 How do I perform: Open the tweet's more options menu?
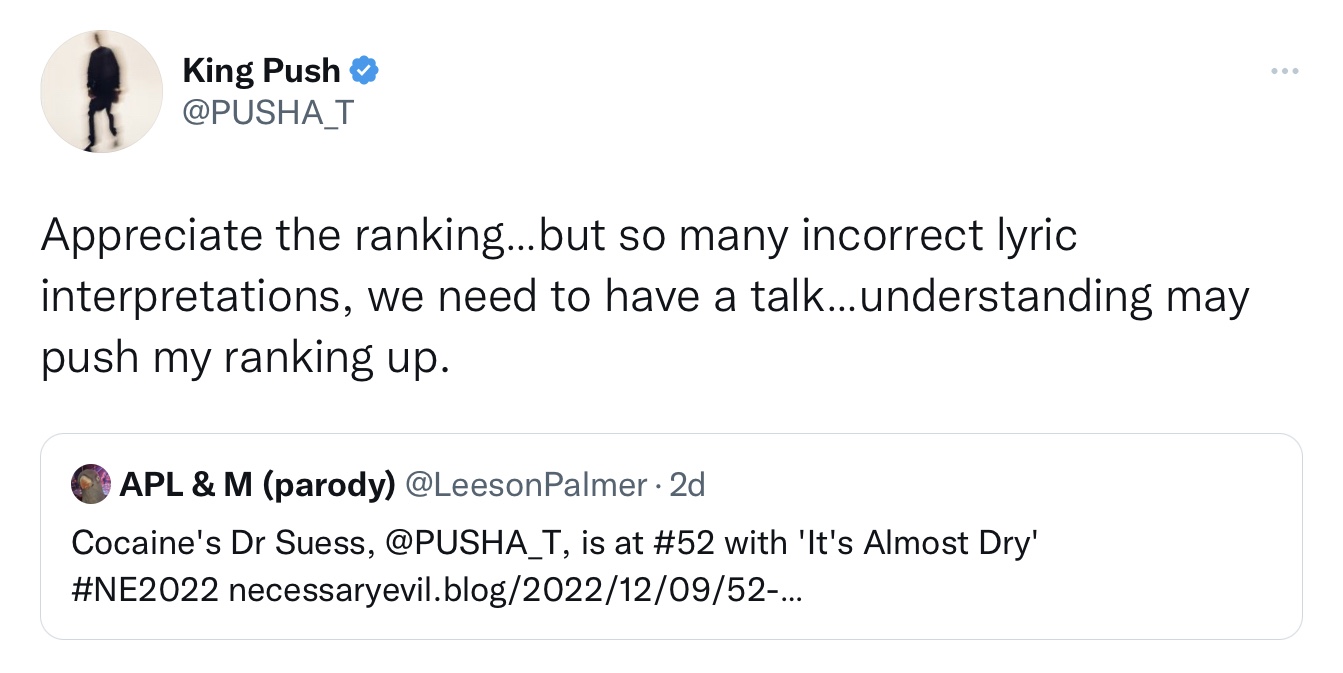1284,71
